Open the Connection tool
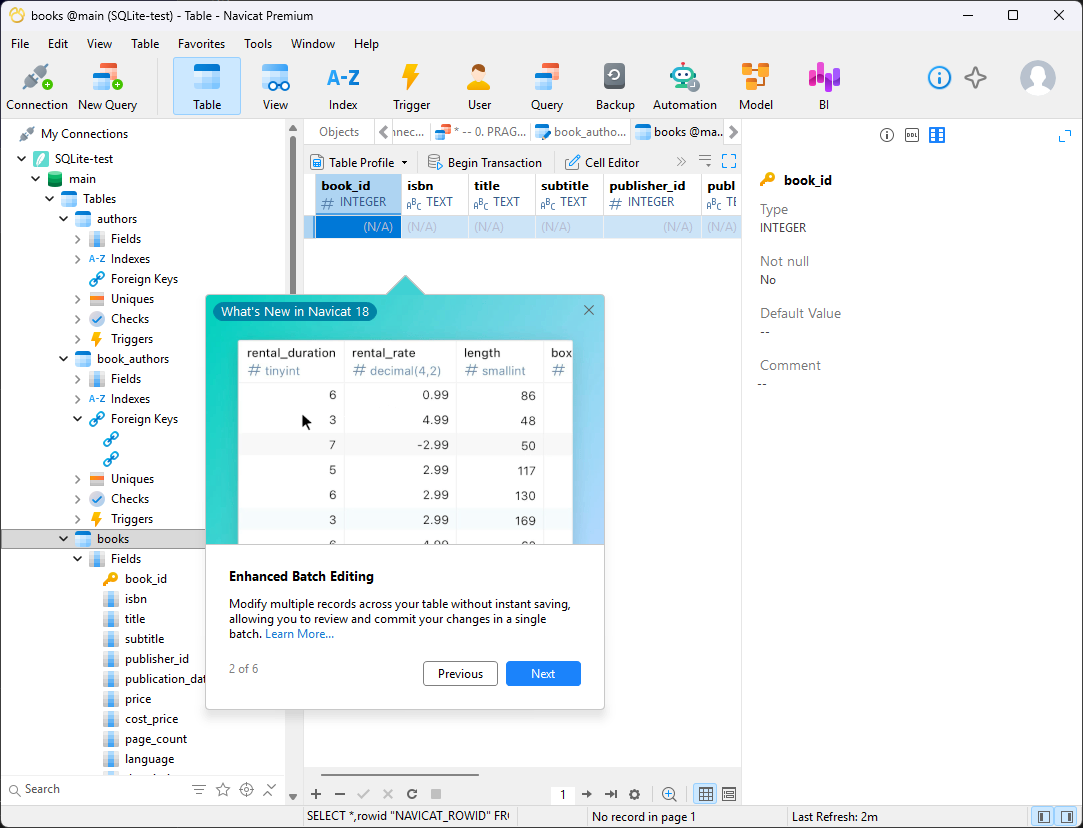This screenshot has height=828, width=1083. click(x=37, y=86)
